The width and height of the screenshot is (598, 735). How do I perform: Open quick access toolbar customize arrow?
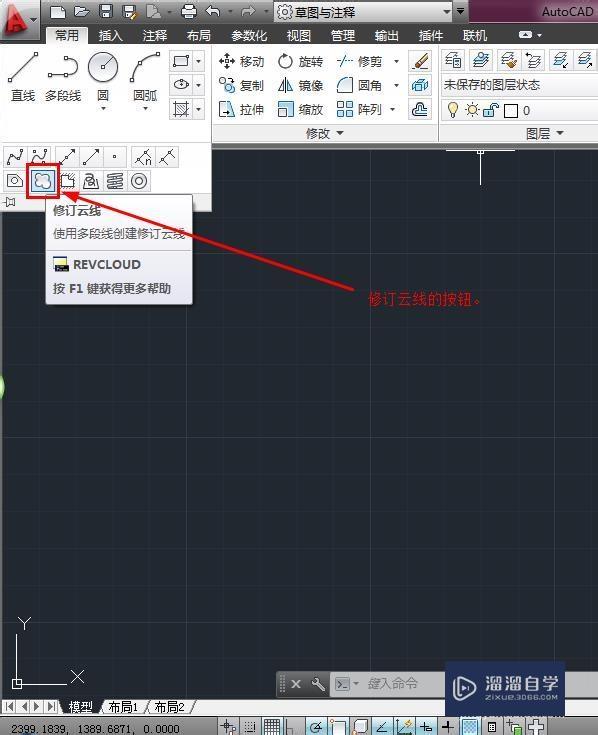click(x=461, y=11)
